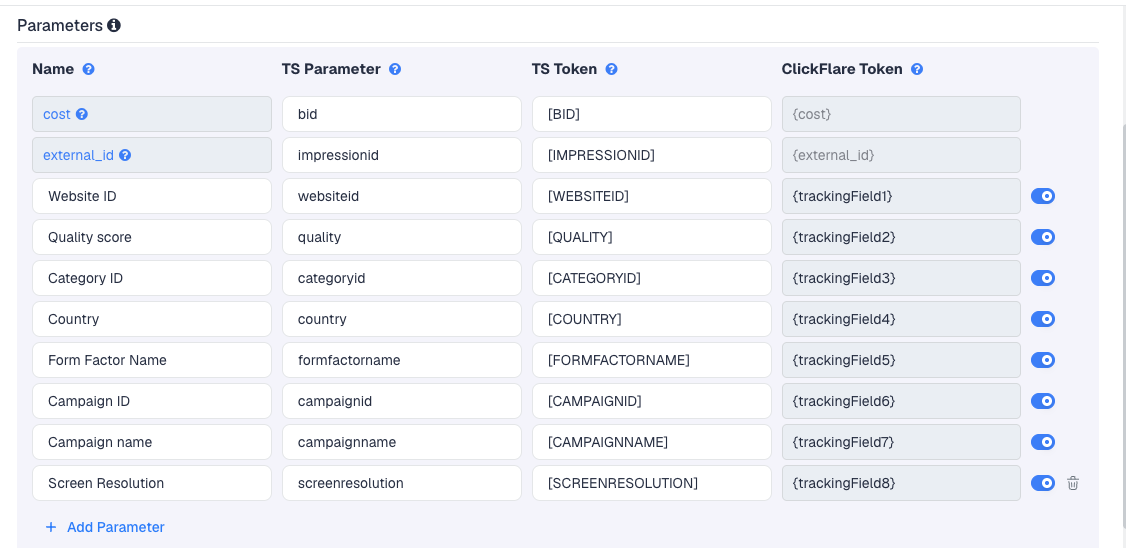Click the screenresolution TS Parameter field

402,483
